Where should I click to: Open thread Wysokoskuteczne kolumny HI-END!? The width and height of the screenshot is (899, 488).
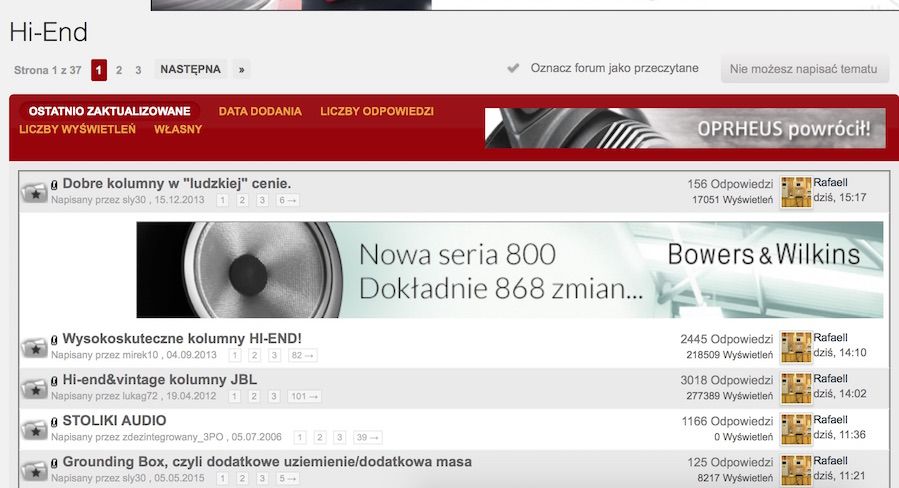(x=182, y=338)
